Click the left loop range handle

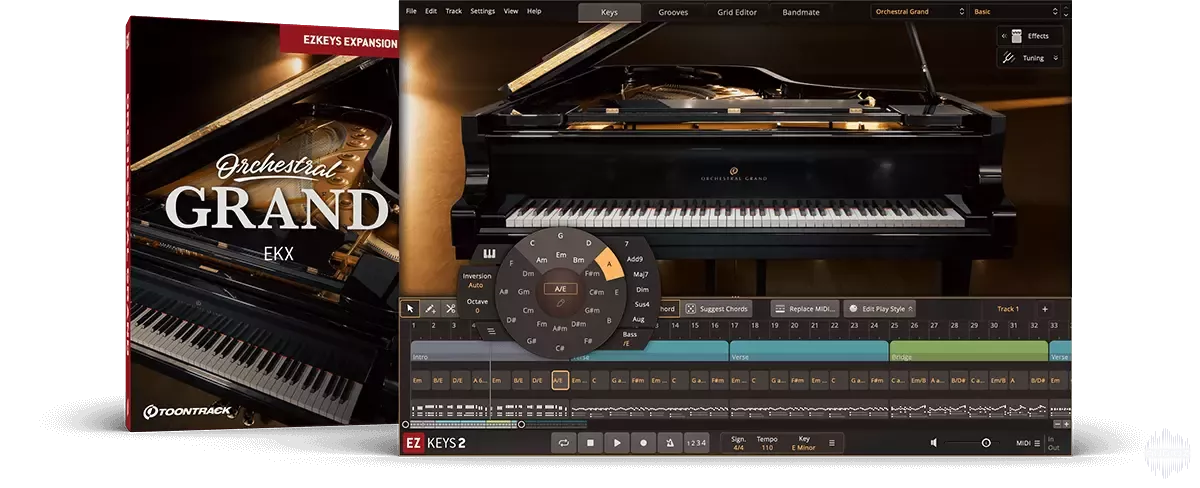click(x=405, y=425)
